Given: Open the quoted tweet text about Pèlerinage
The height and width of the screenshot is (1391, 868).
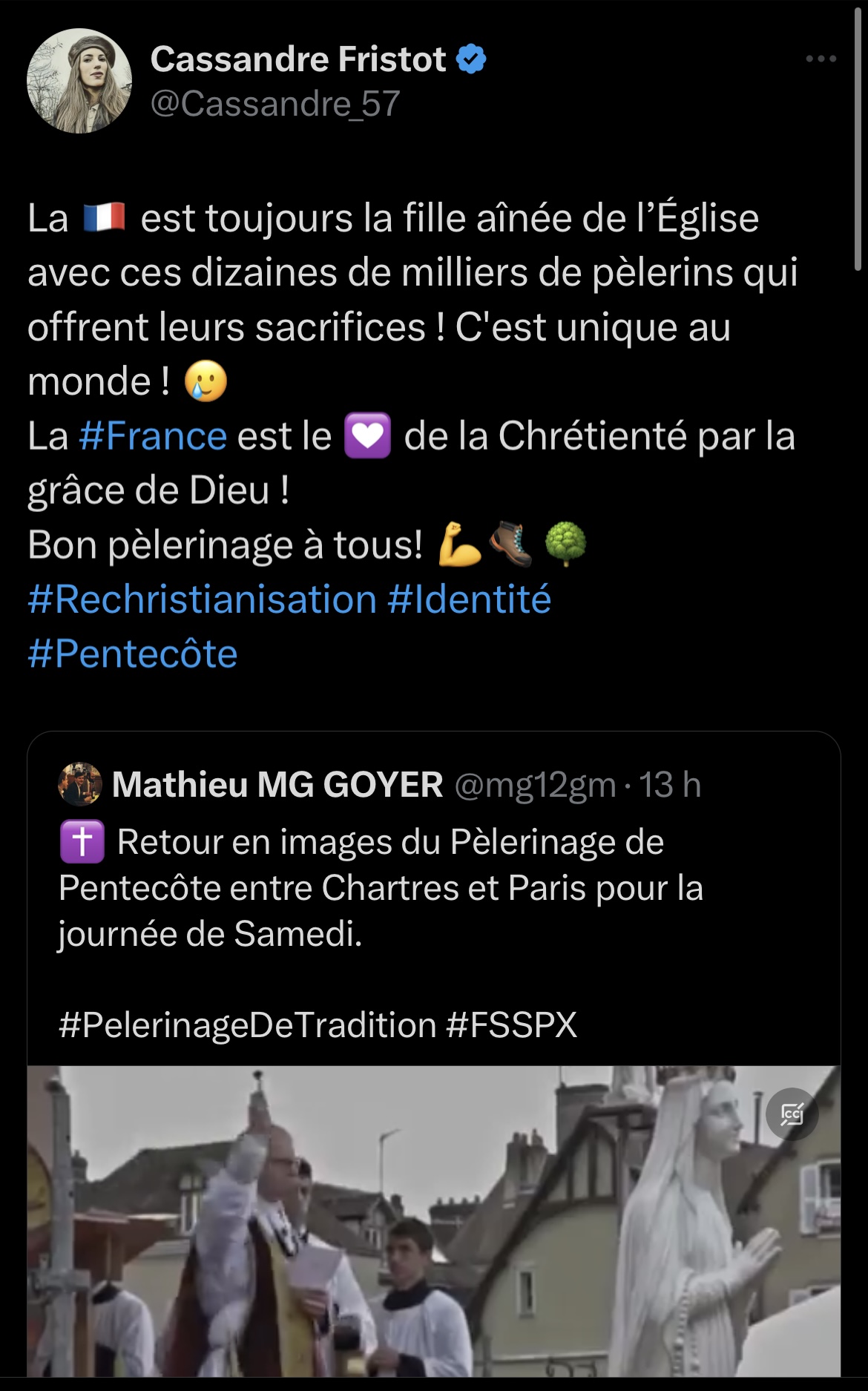Looking at the screenshot, I should point(380,888).
